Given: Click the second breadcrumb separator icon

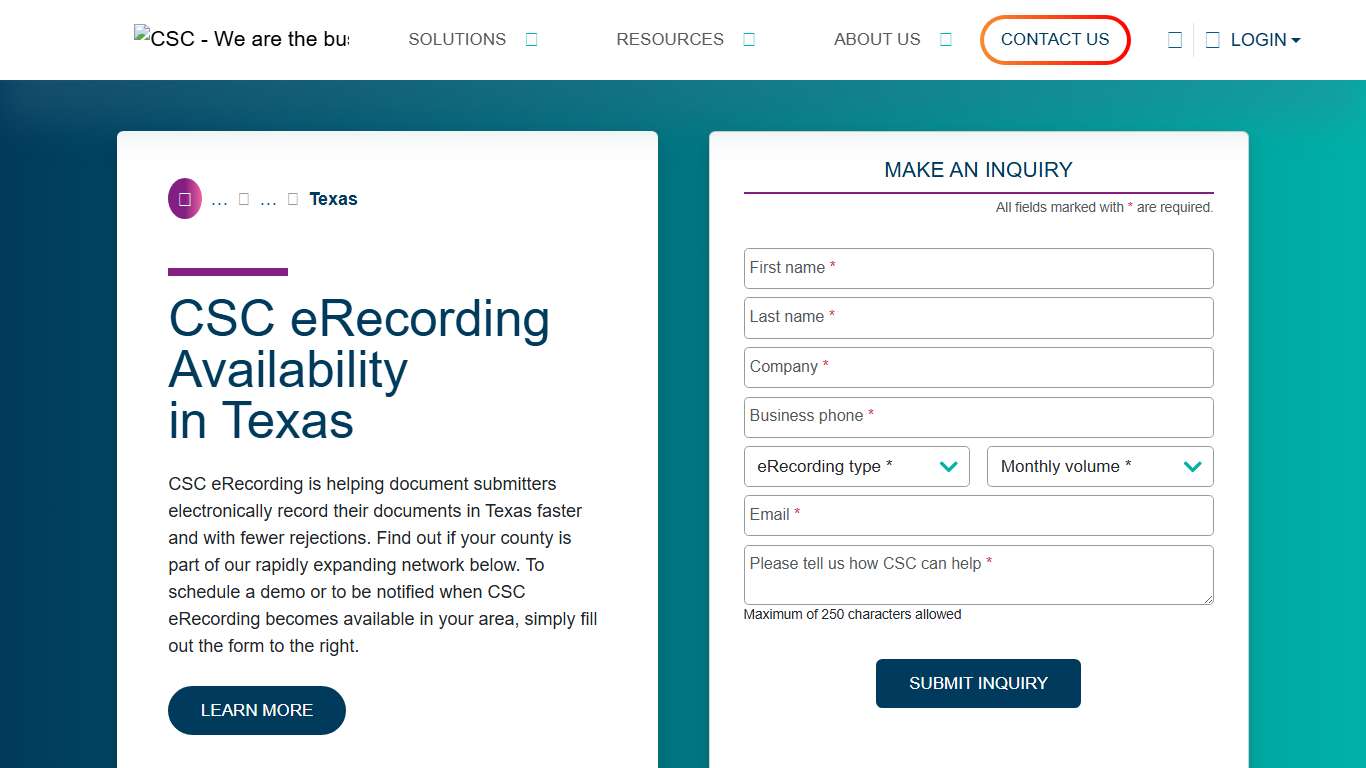Looking at the screenshot, I should 292,198.
